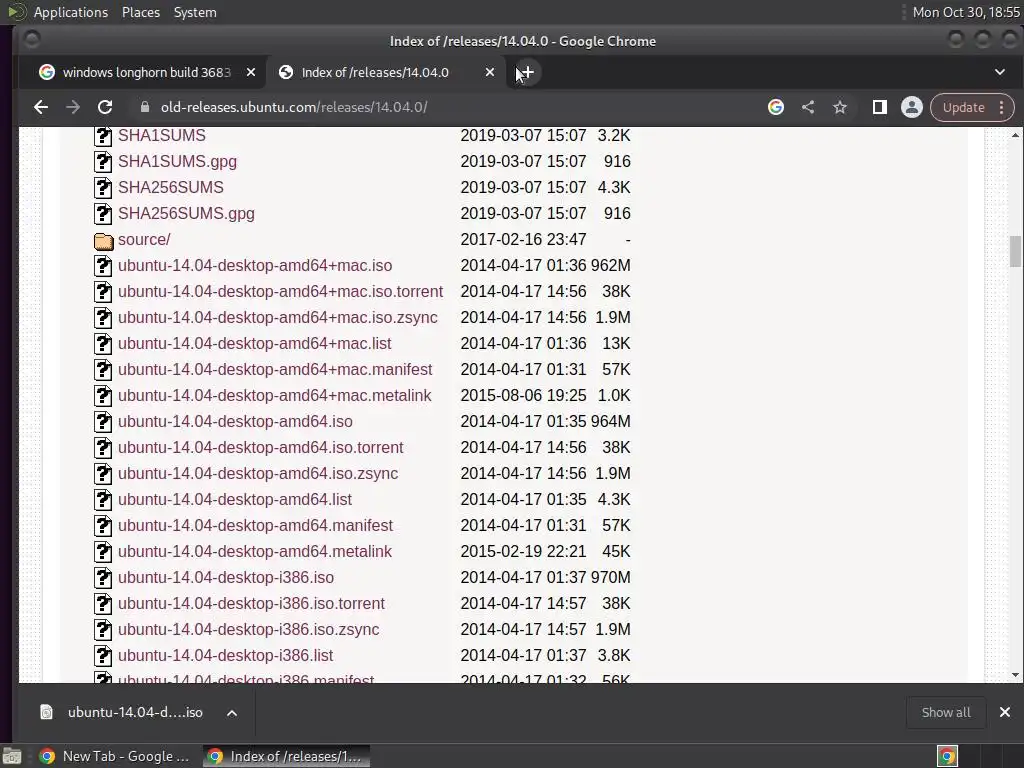This screenshot has height=768, width=1024.
Task: Toggle the browser side panel icon
Action: coord(880,107)
